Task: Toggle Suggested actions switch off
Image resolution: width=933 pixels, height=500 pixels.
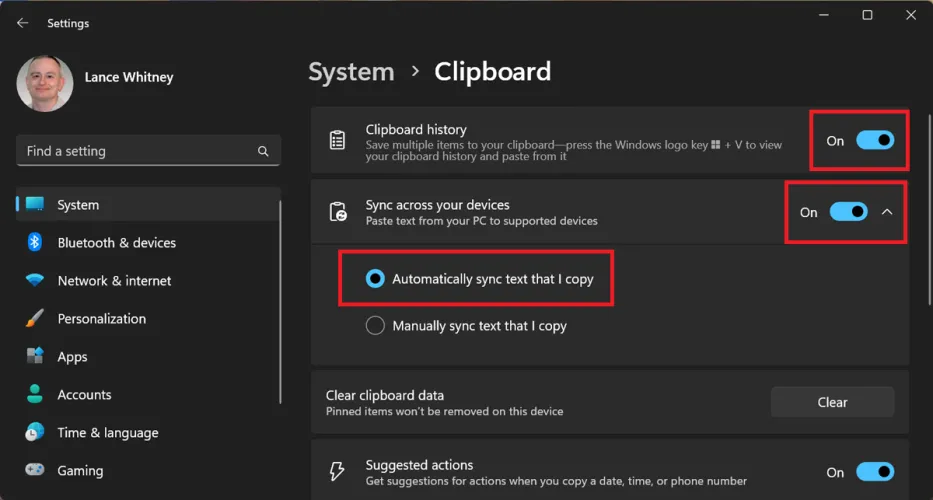Action: (874, 472)
